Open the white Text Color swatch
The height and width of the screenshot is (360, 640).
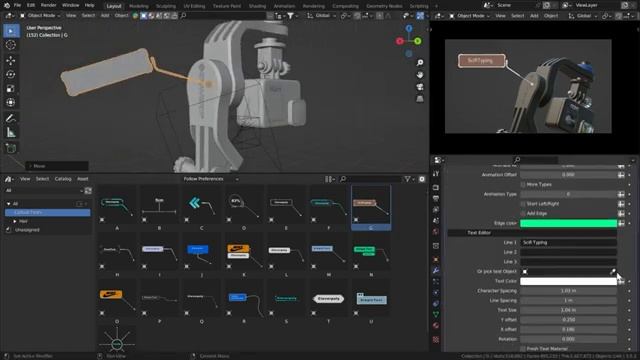568,281
